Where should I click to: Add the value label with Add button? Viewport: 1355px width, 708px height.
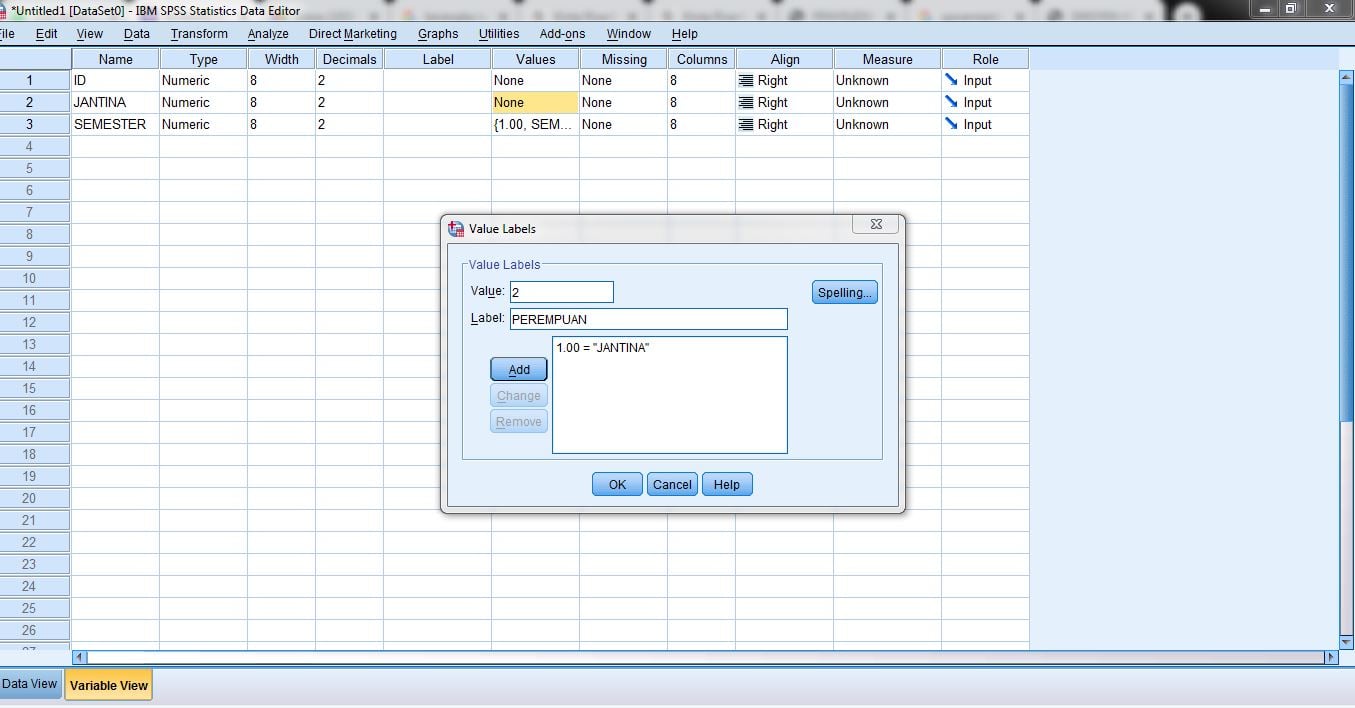pos(519,369)
